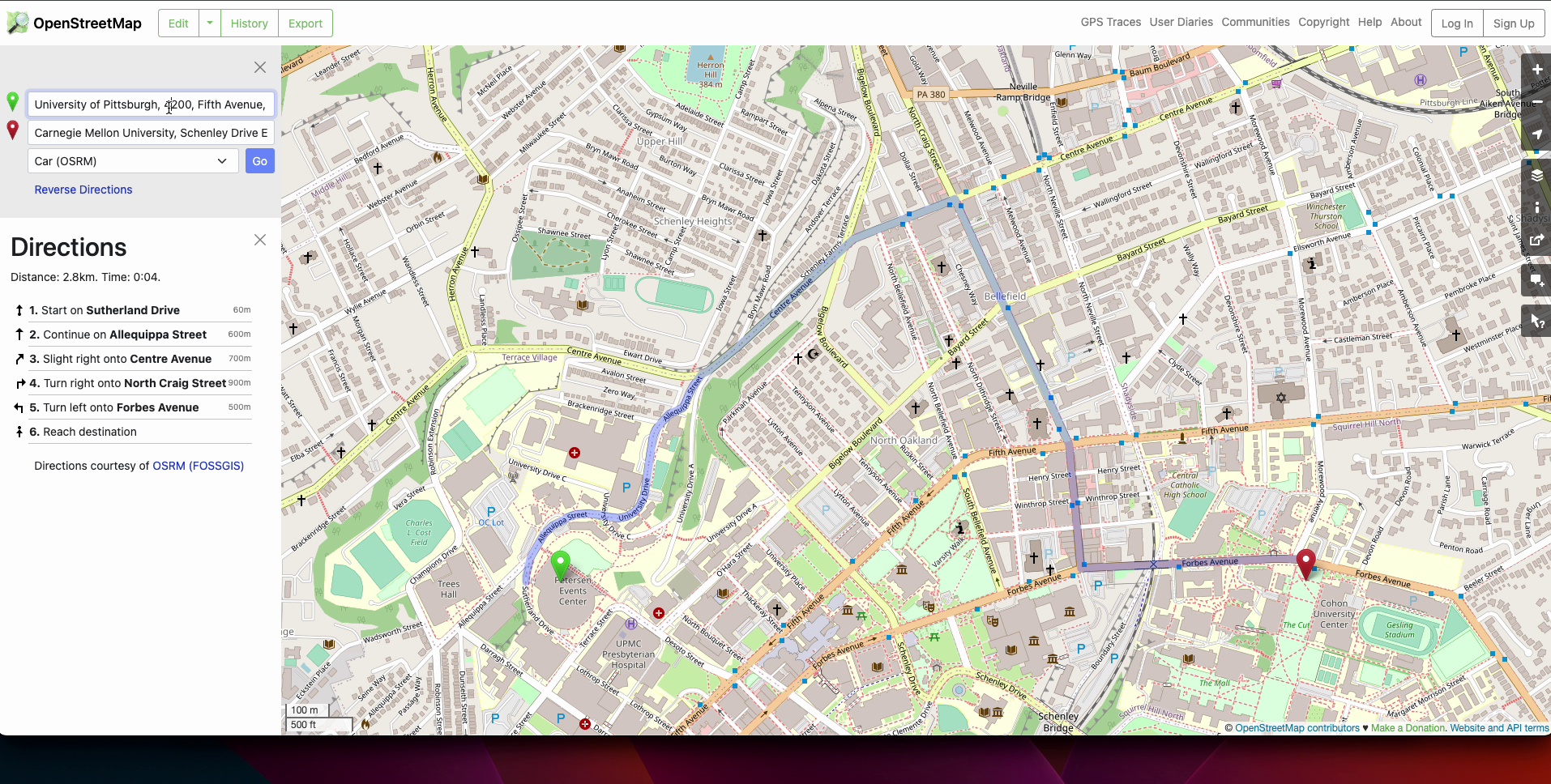The image size is (1551, 784).
Task: Open the OSRM (FOSSGIS) credit link
Action: pyautogui.click(x=198, y=466)
